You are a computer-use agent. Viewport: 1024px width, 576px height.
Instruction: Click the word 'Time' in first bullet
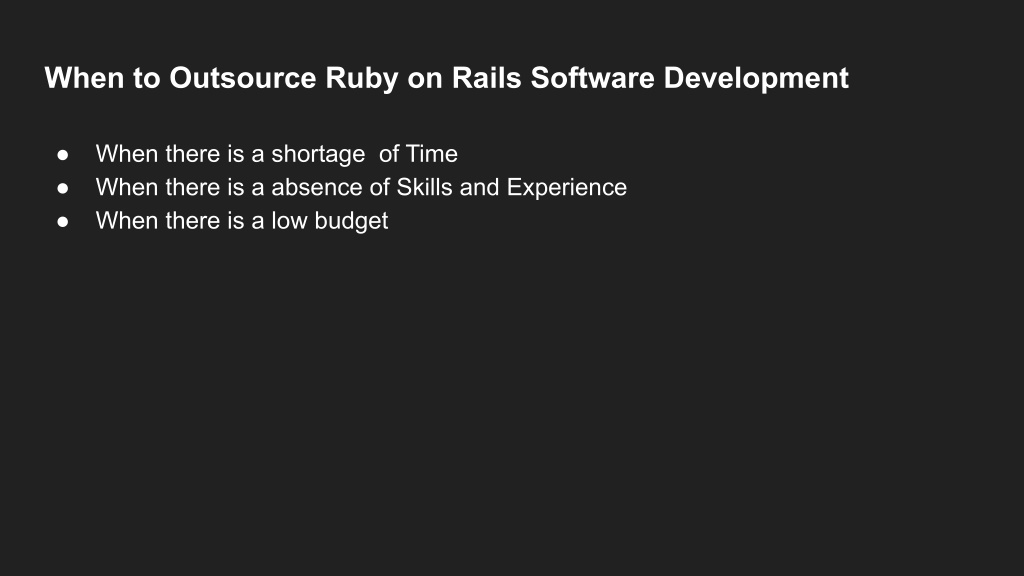(x=432, y=153)
